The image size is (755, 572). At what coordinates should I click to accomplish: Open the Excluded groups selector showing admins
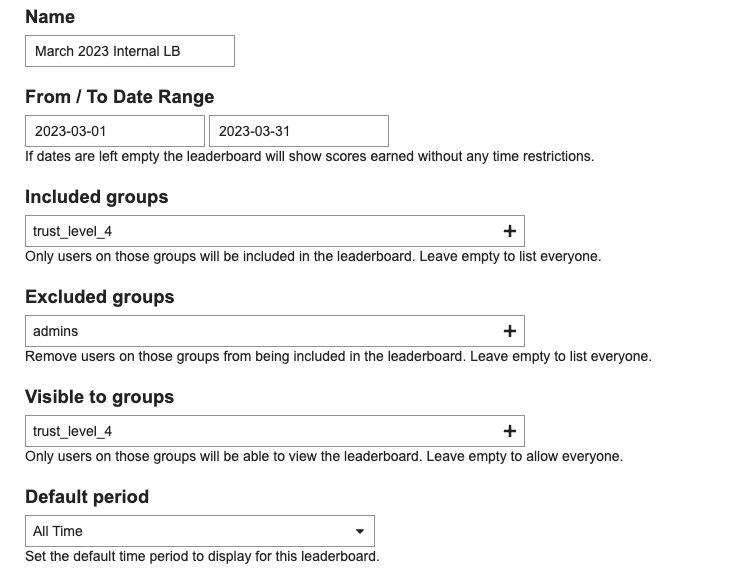pyautogui.click(x=274, y=331)
